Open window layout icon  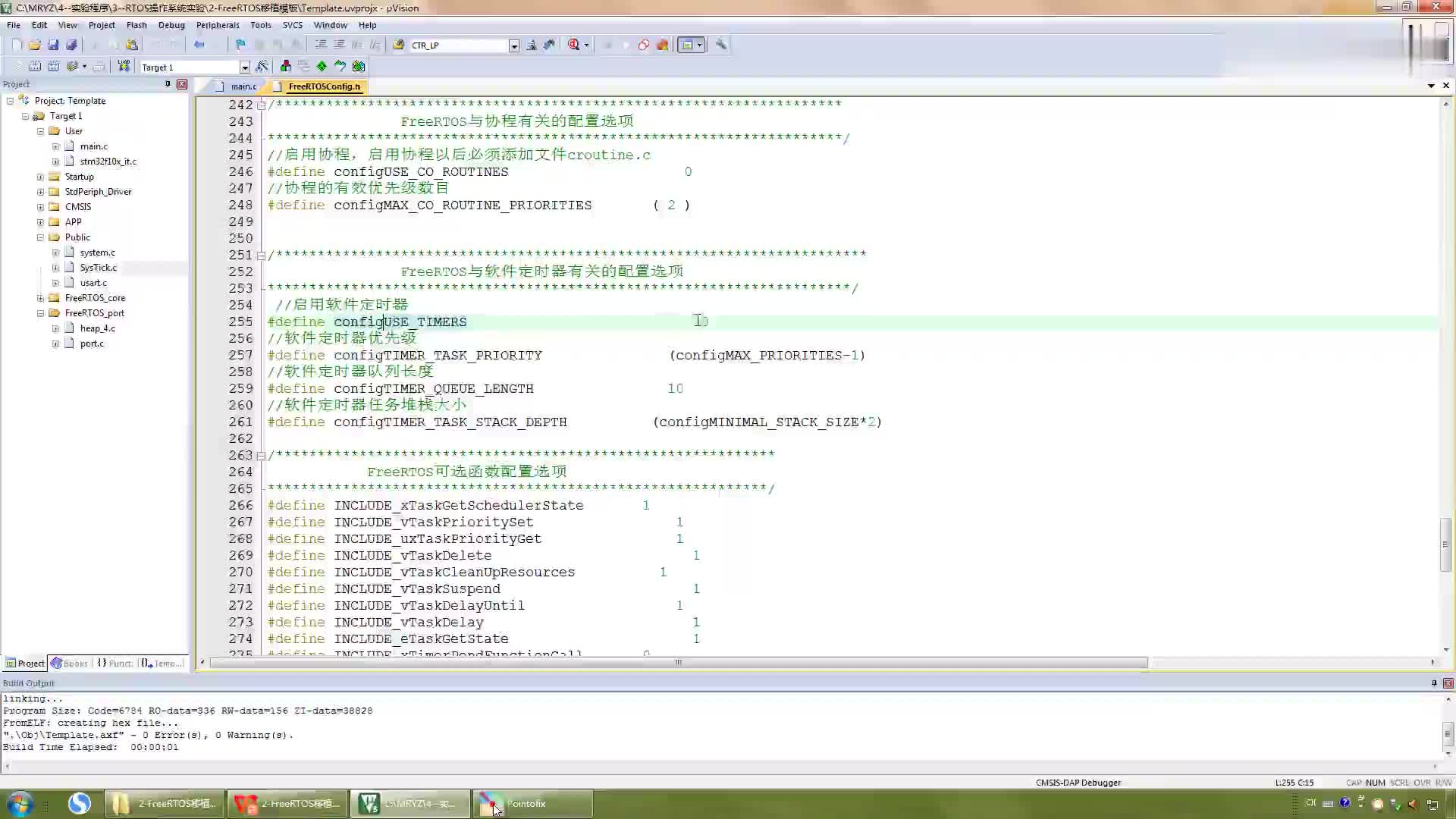click(x=687, y=45)
